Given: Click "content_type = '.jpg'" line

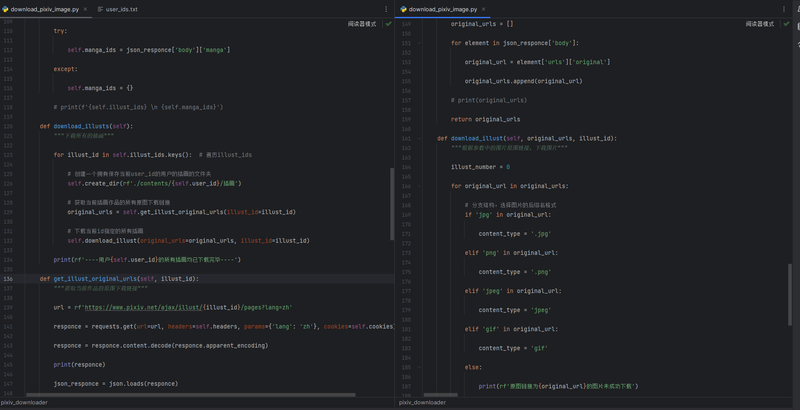Looking at the screenshot, I should point(515,234).
